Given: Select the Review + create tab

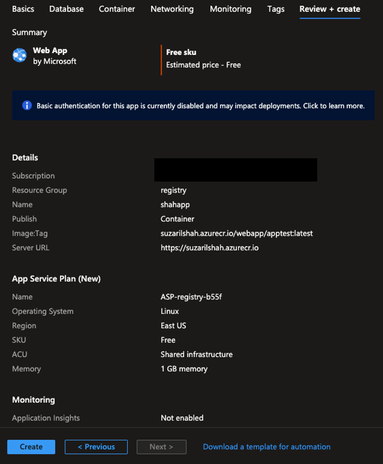Looking at the screenshot, I should [x=330, y=9].
